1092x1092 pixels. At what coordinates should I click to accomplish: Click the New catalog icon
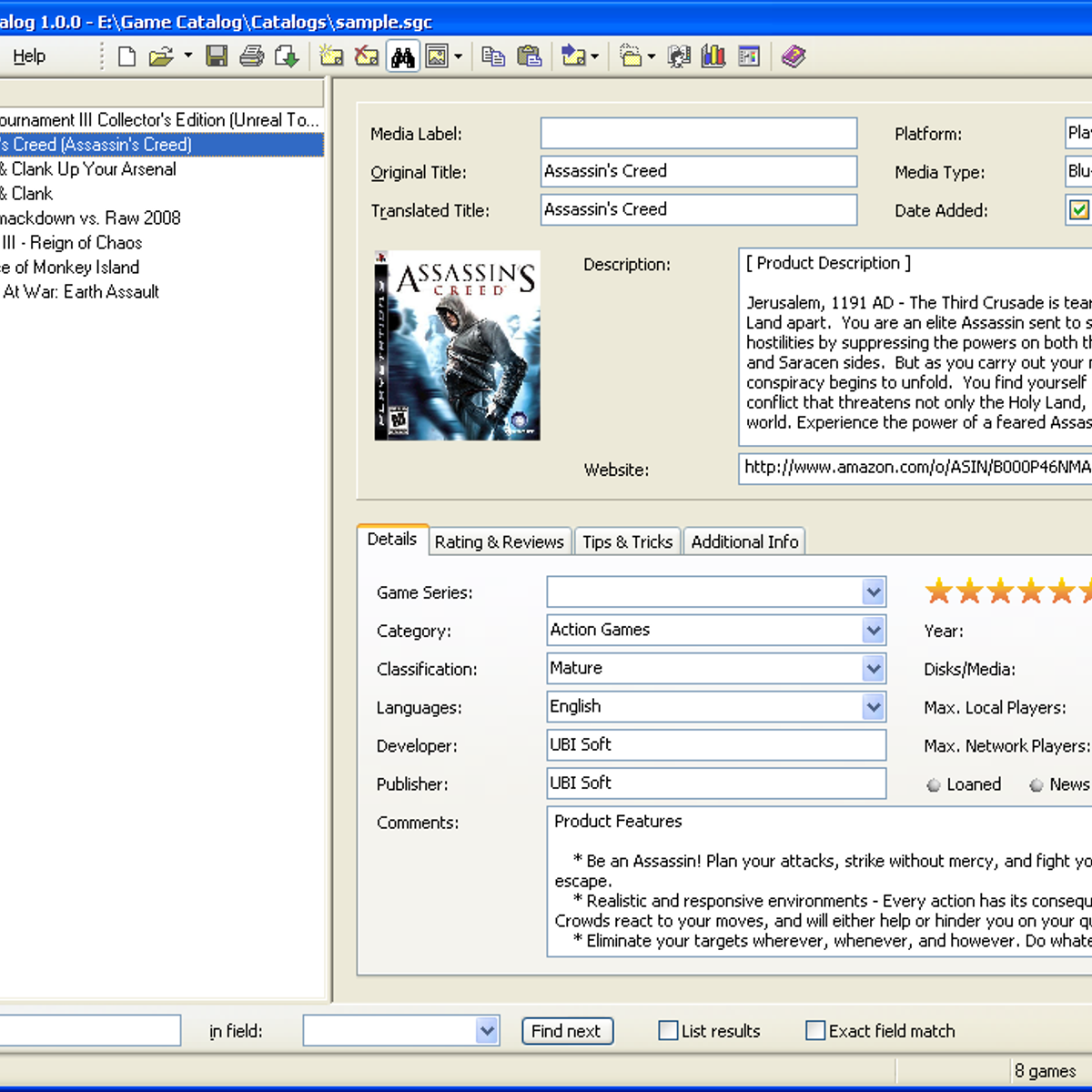[127, 56]
